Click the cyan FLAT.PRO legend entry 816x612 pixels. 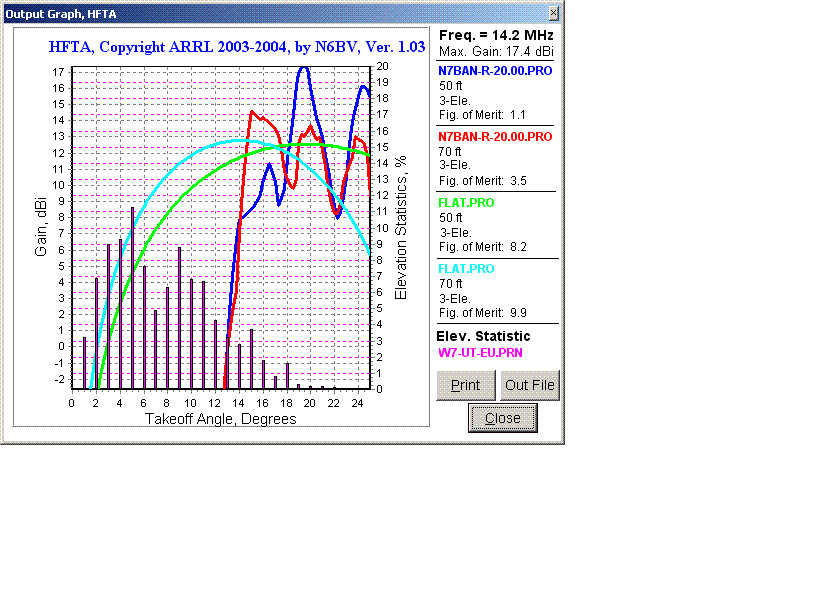pyautogui.click(x=466, y=269)
